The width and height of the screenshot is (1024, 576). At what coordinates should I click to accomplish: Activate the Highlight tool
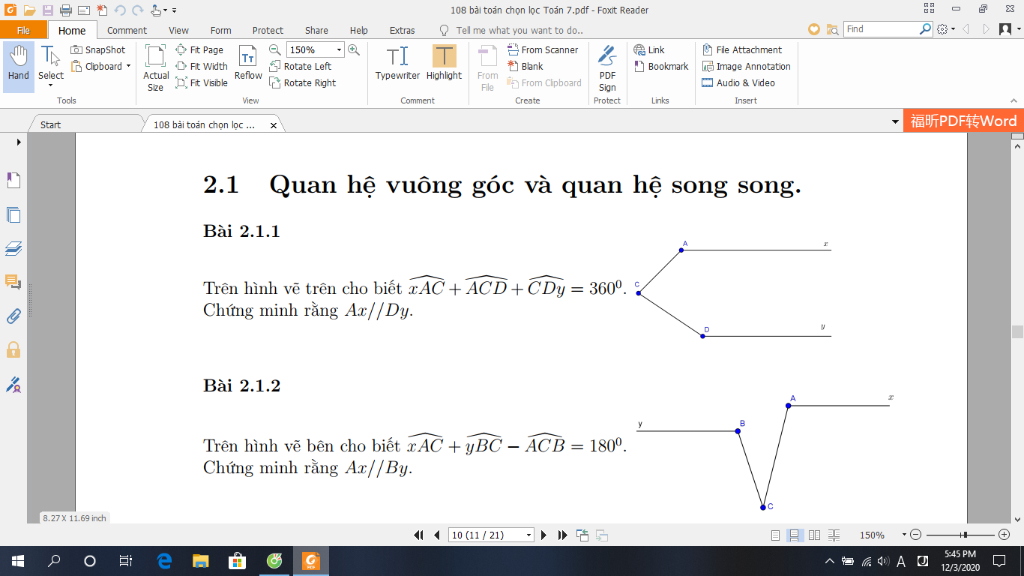444,63
